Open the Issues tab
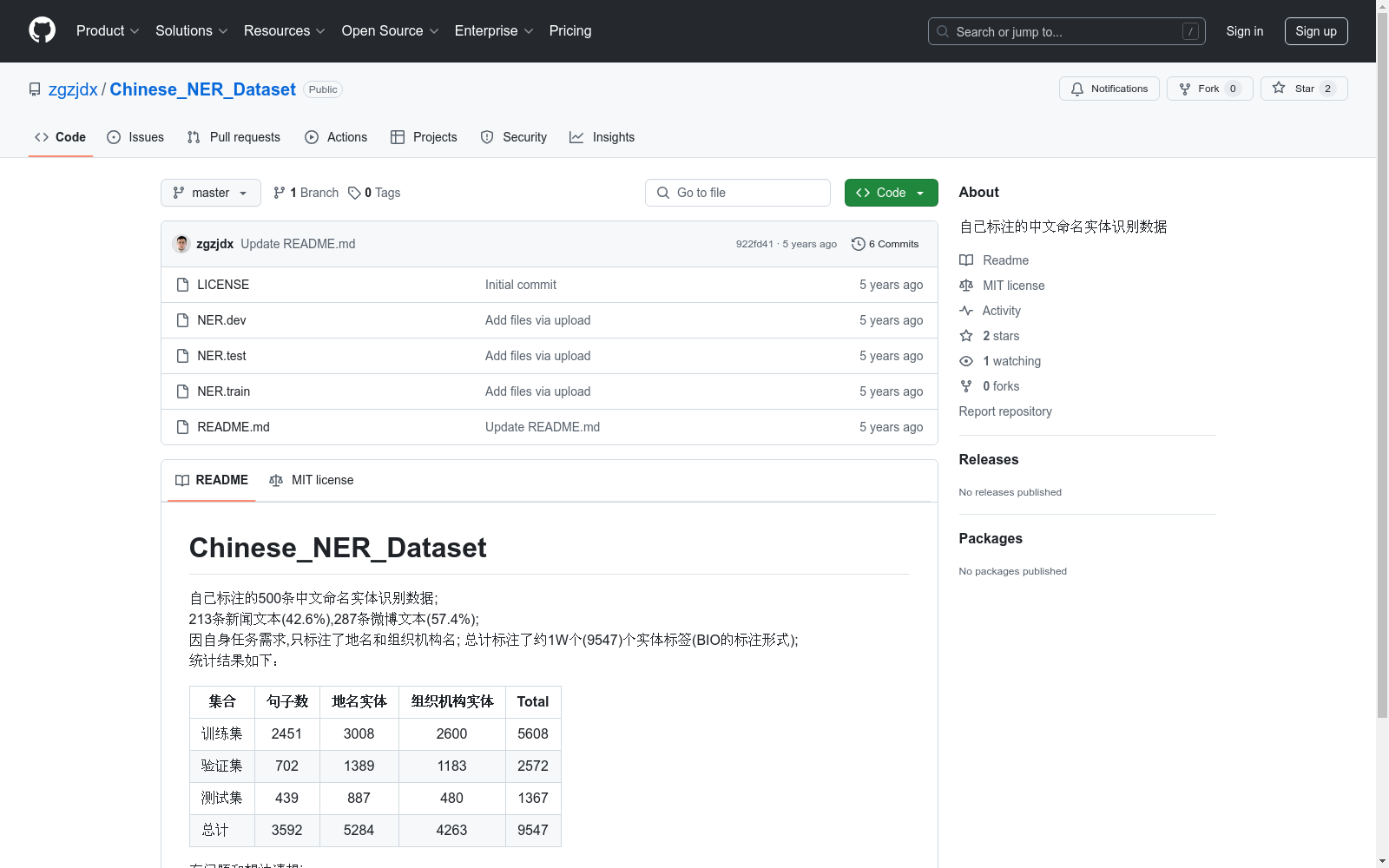This screenshot has height=868, width=1389. (135, 137)
